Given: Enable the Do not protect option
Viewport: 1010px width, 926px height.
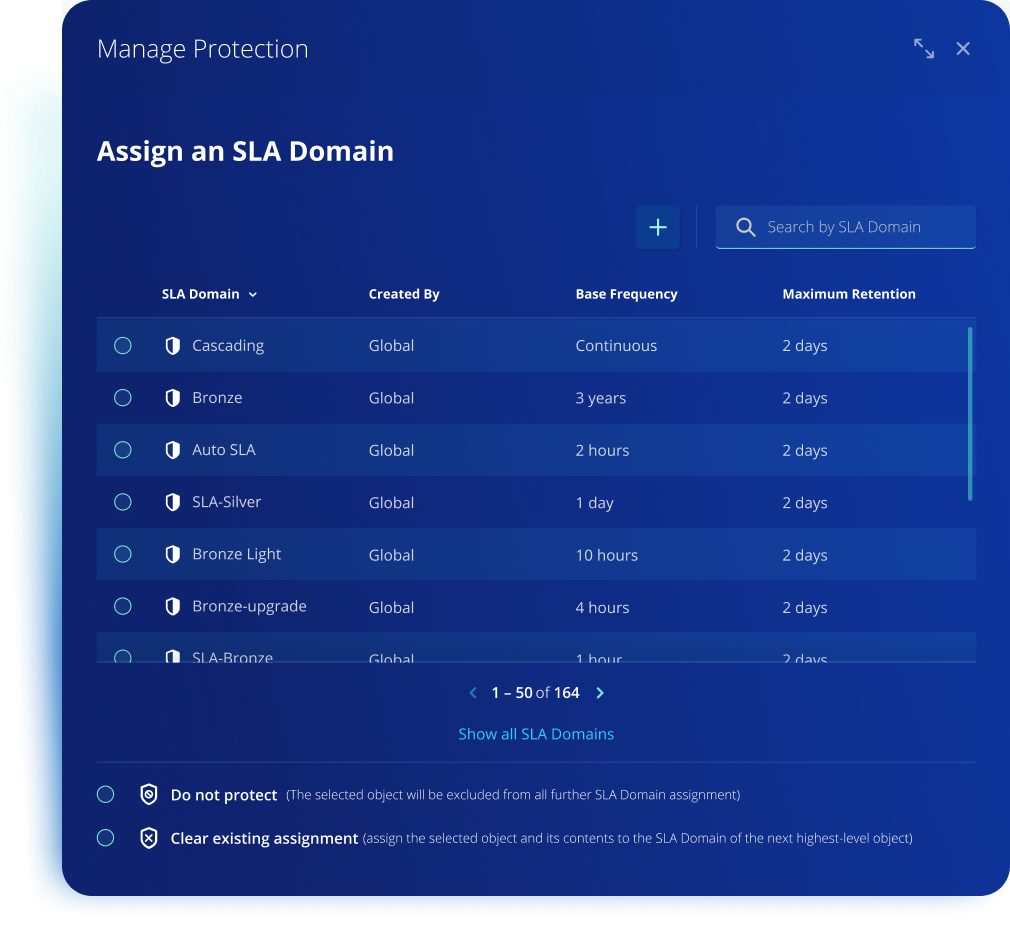Looking at the screenshot, I should click(x=105, y=794).
